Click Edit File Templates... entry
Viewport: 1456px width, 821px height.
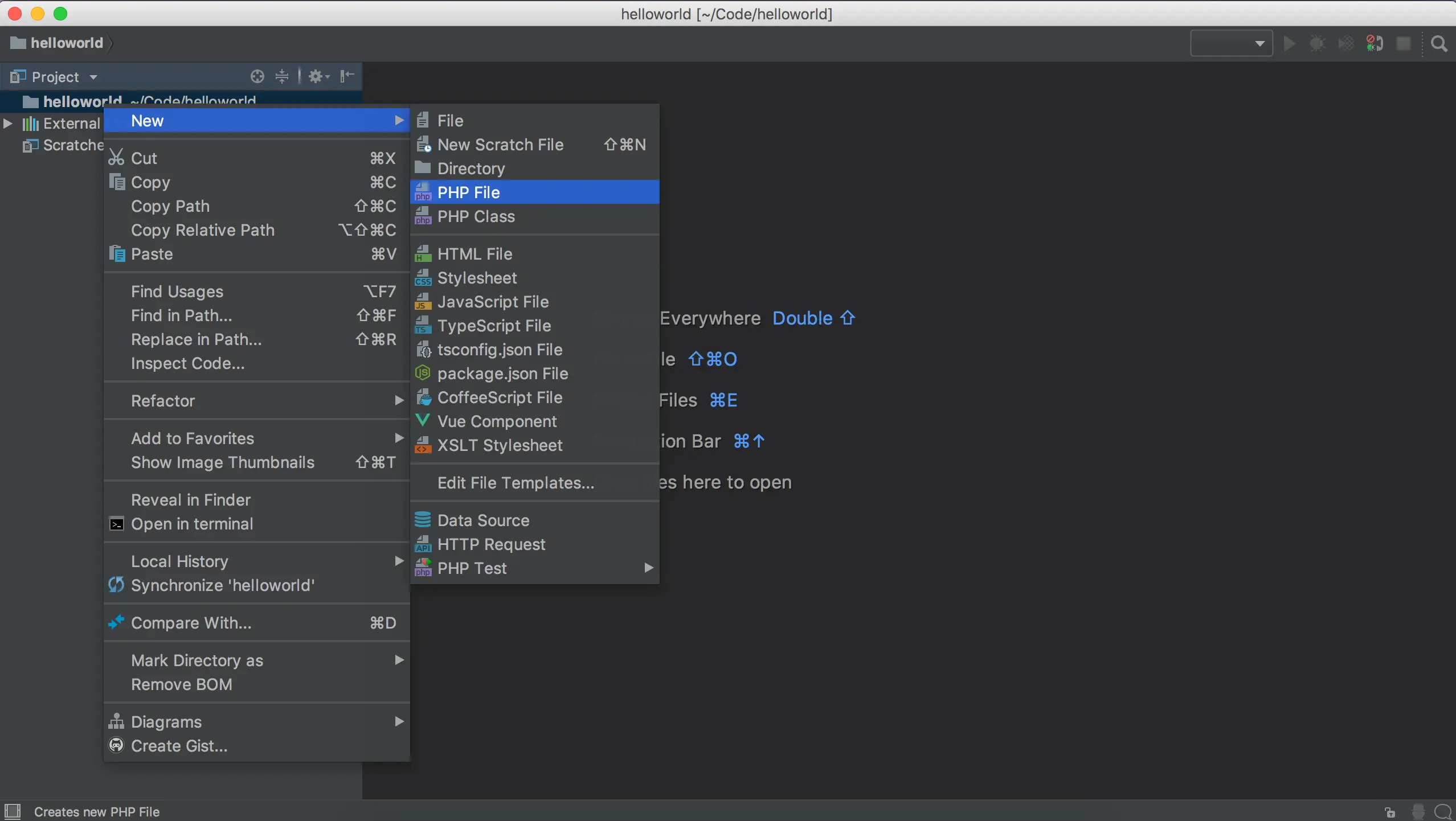tap(516, 483)
